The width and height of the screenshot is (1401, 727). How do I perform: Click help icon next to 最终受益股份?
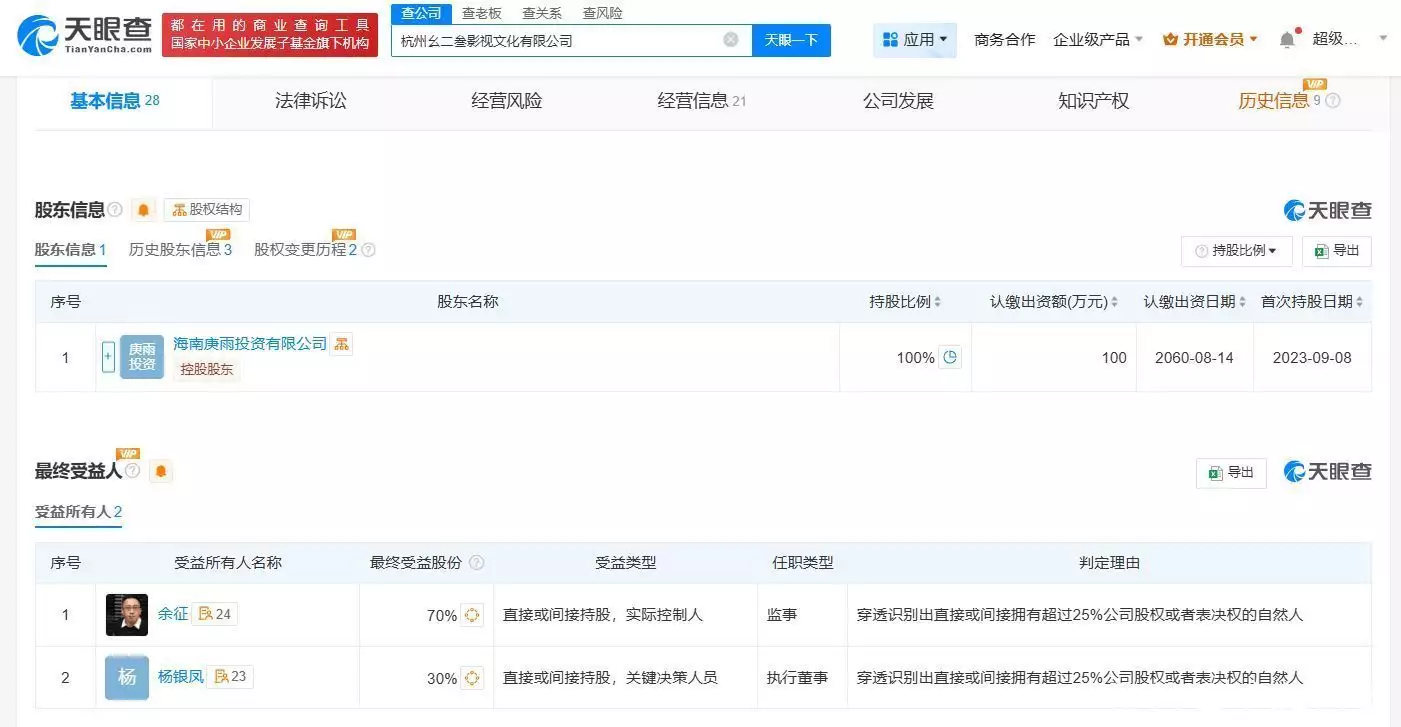(x=477, y=563)
